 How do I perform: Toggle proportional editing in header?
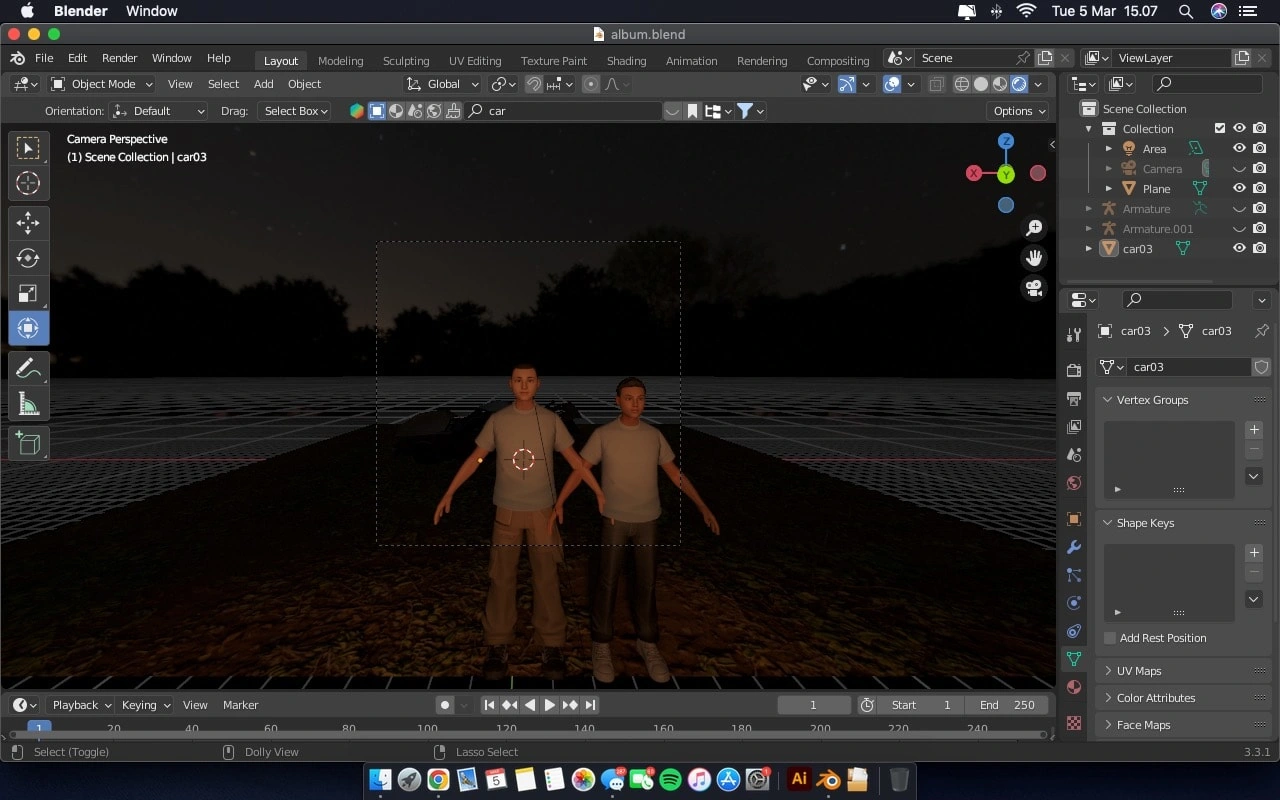pyautogui.click(x=591, y=84)
